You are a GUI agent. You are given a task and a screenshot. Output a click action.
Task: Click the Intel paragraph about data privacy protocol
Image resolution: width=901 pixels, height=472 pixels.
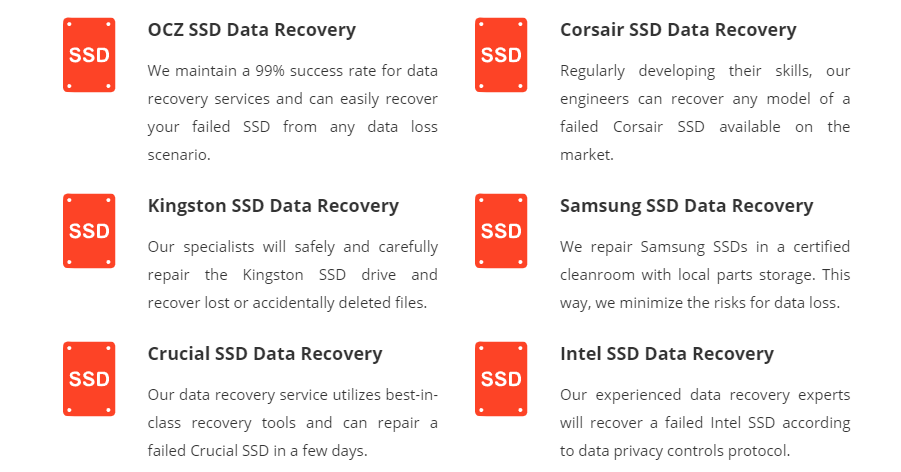coord(705,423)
